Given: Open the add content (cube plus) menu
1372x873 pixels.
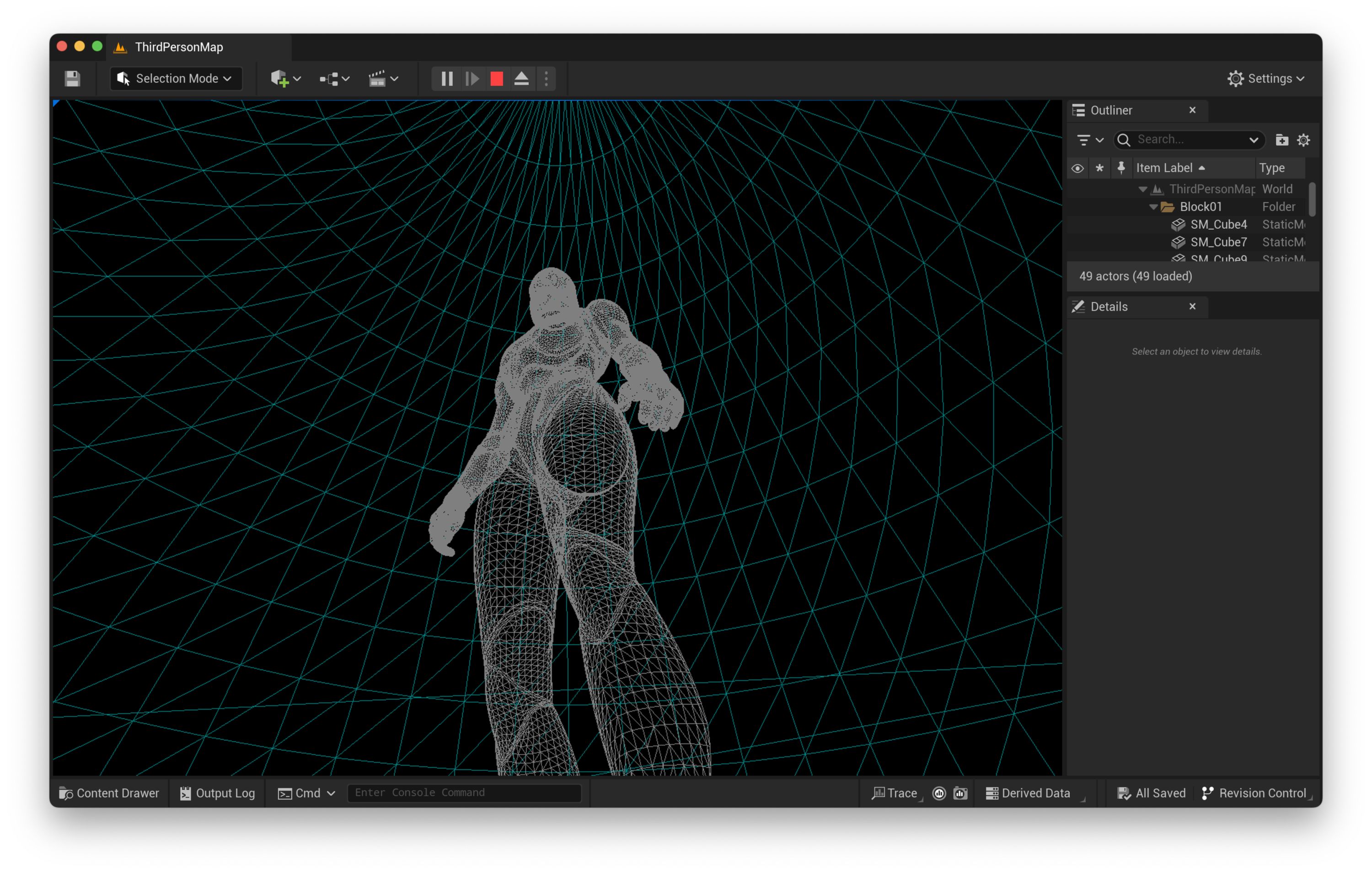Looking at the screenshot, I should pyautogui.click(x=285, y=79).
